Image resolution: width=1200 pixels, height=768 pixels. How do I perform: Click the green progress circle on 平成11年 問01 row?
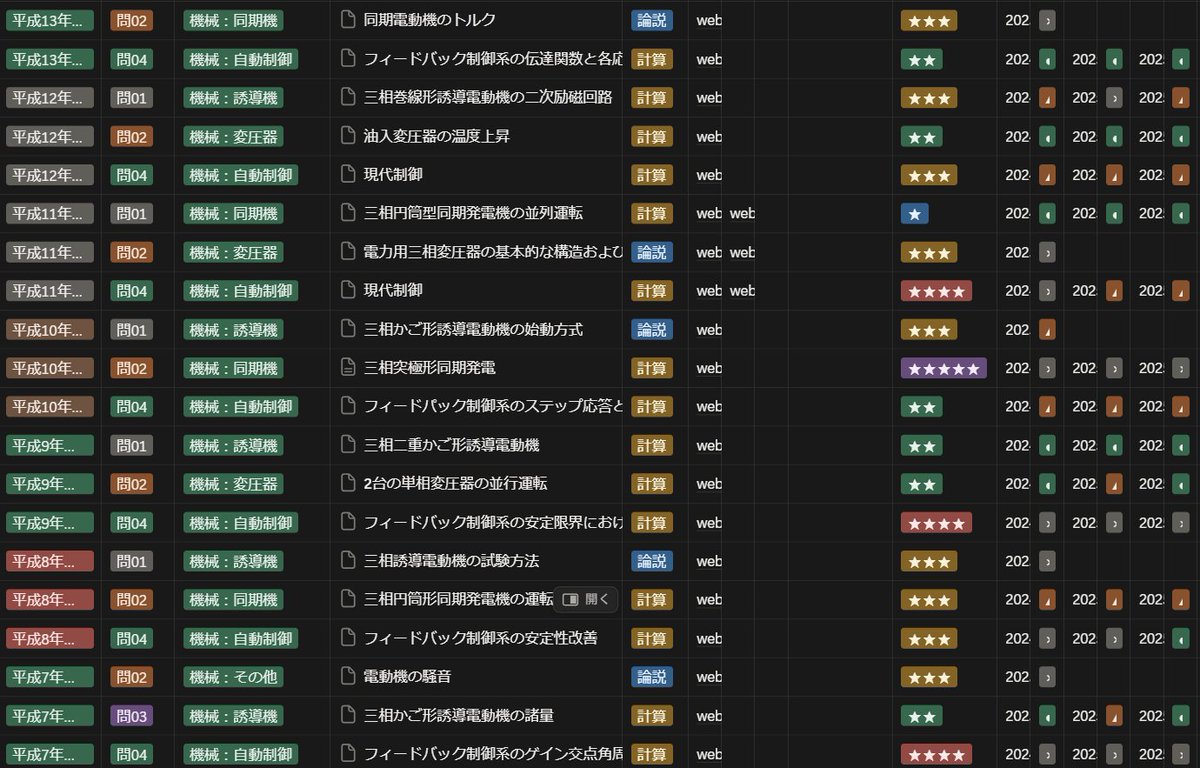click(x=1046, y=213)
